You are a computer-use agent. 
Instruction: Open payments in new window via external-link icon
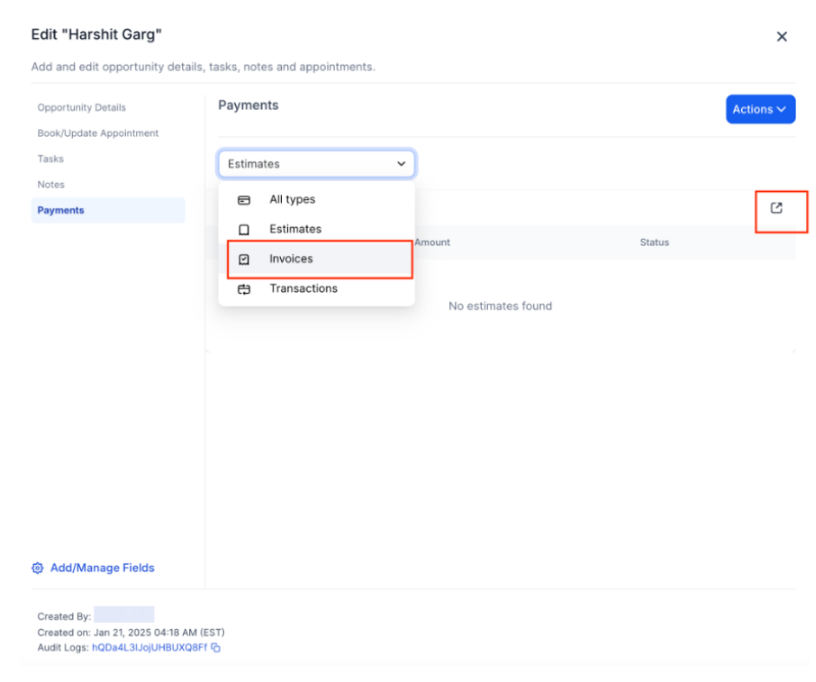click(777, 208)
